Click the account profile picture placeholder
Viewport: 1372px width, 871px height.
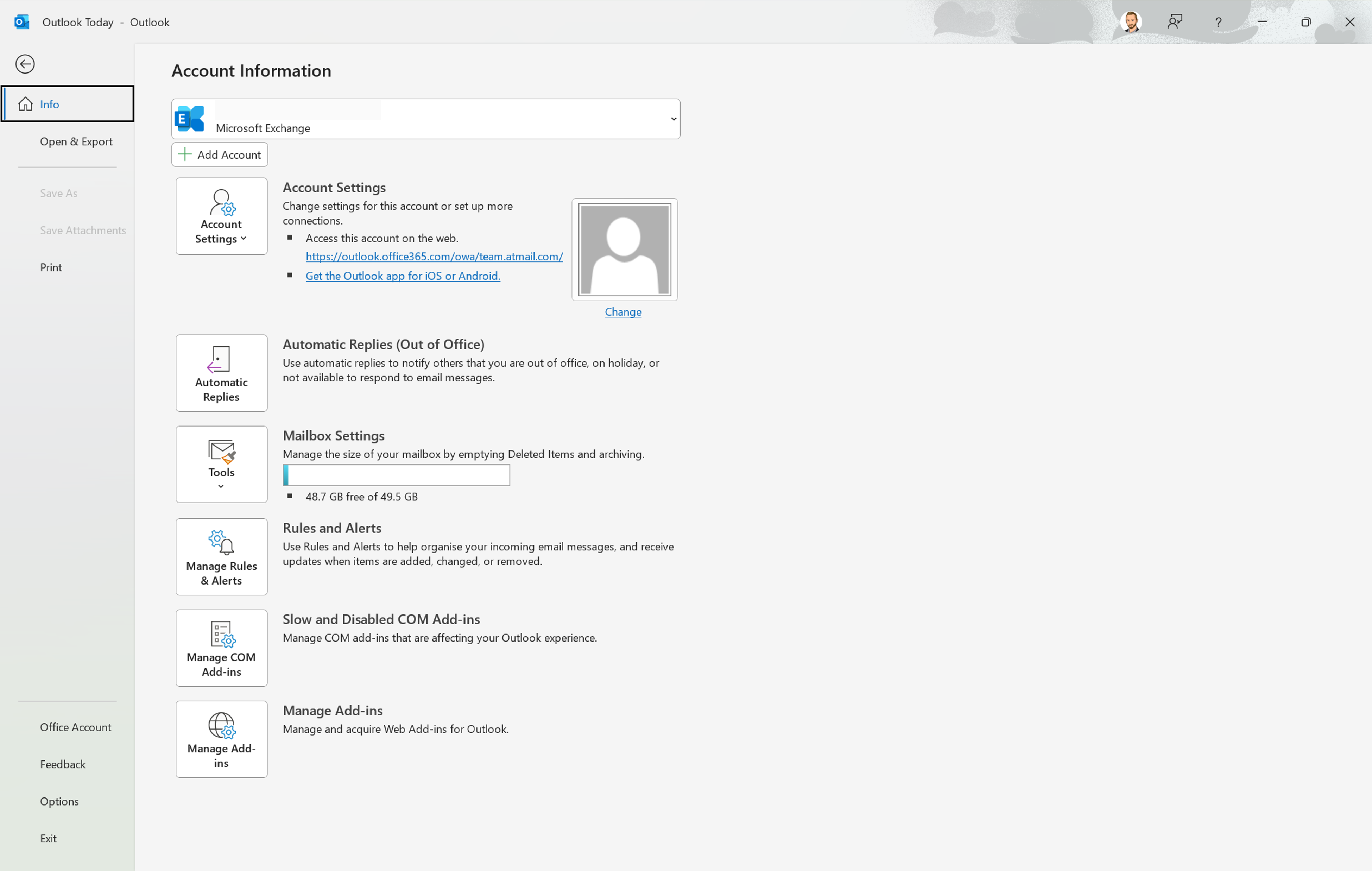pyautogui.click(x=625, y=250)
